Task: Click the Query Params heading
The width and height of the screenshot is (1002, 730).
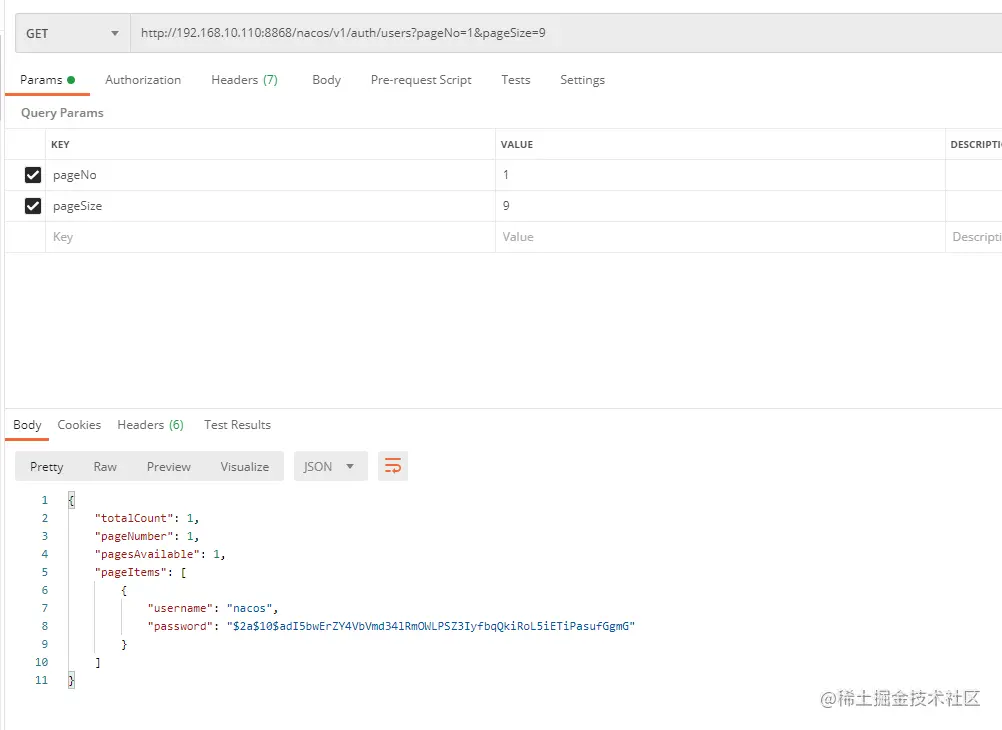Action: tap(62, 113)
